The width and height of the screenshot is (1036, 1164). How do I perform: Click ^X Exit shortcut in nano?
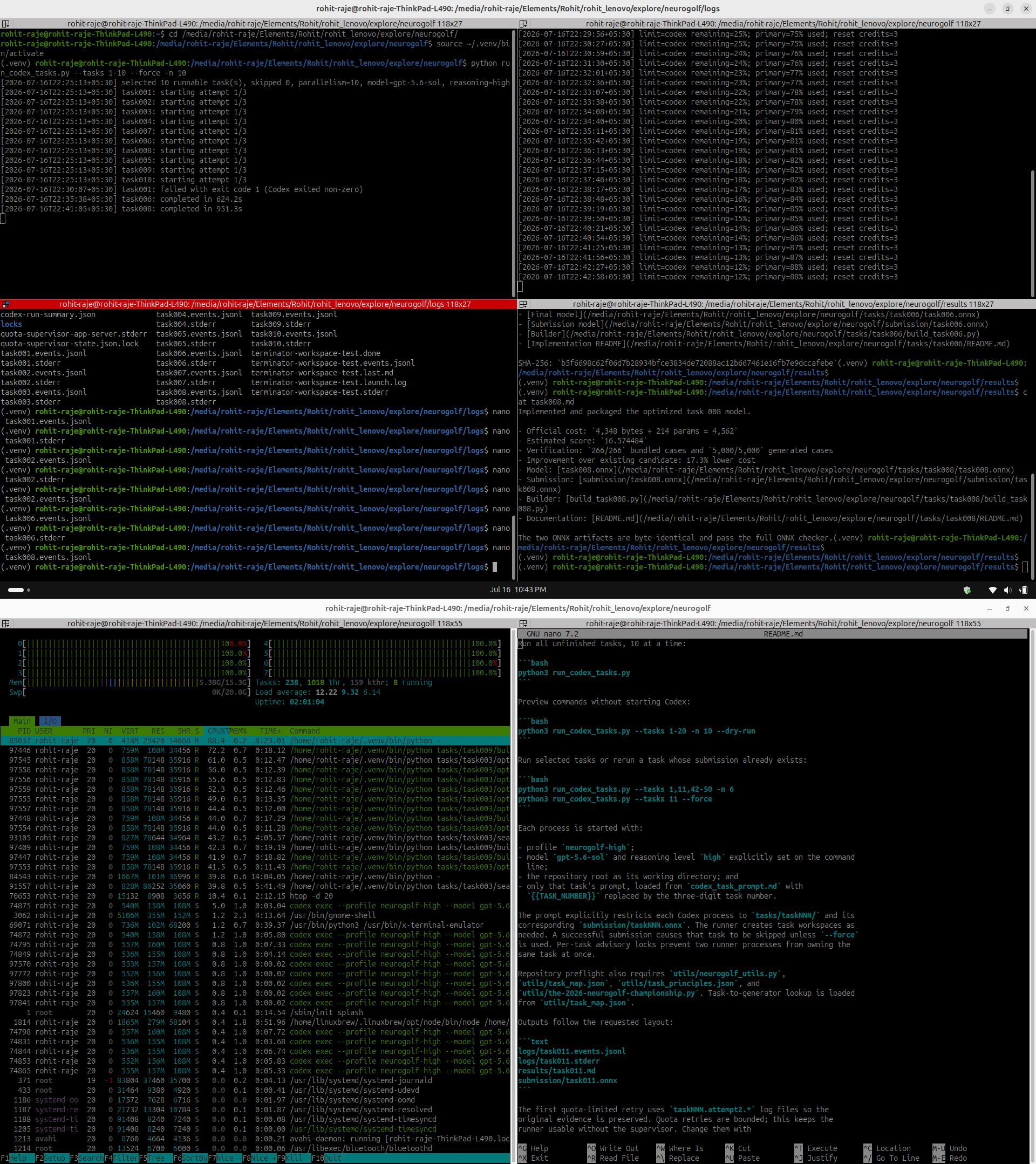tap(534, 1158)
